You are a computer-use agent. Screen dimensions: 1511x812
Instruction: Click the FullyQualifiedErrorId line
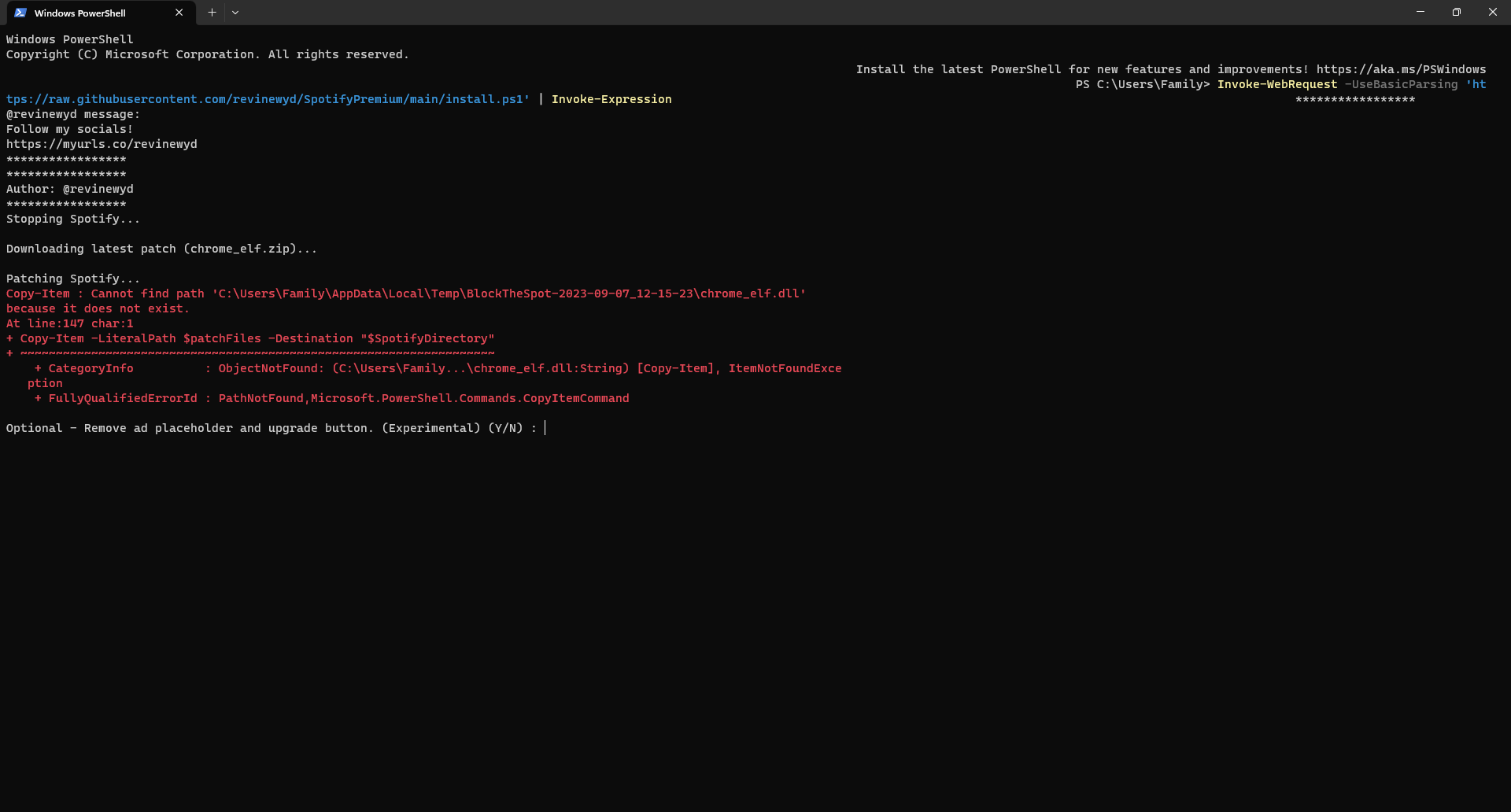(332, 398)
